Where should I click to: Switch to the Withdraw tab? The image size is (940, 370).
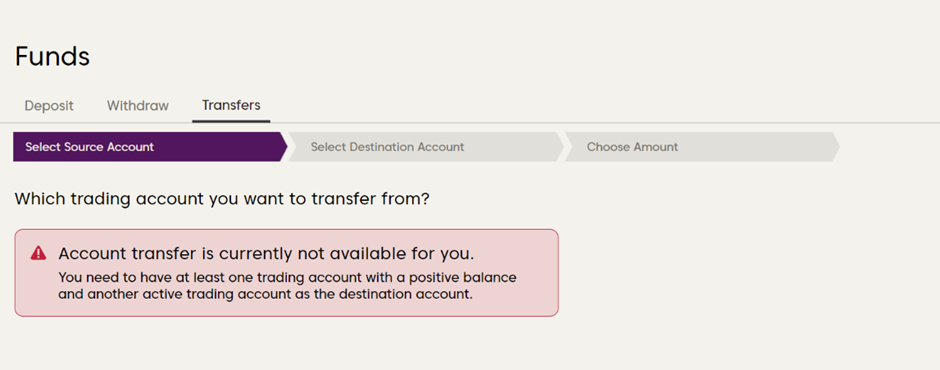coord(138,106)
